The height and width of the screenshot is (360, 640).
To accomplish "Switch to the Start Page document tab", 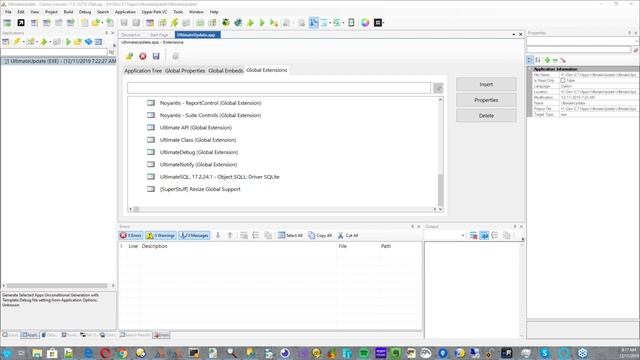I will (159, 35).
